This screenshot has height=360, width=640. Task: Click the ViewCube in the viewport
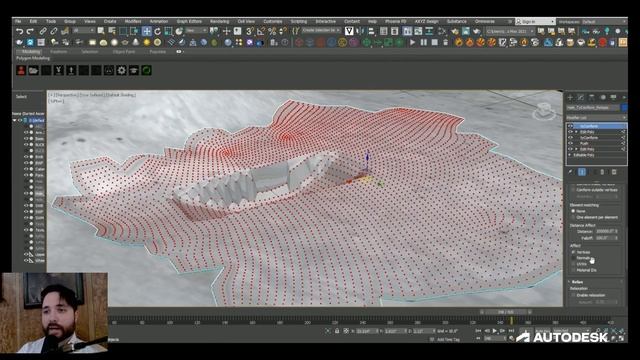pos(544,111)
